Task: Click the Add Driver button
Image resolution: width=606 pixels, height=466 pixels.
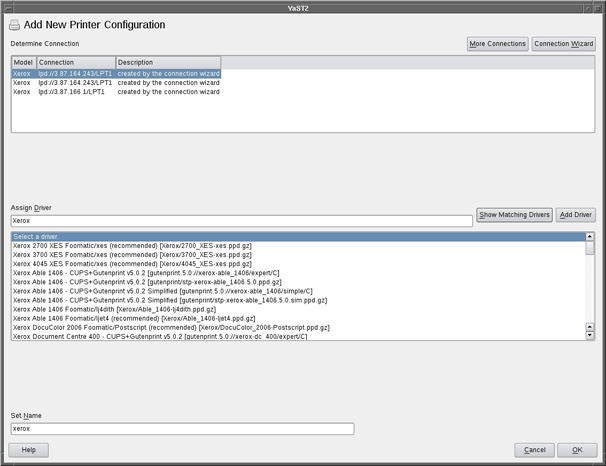Action: (575, 215)
